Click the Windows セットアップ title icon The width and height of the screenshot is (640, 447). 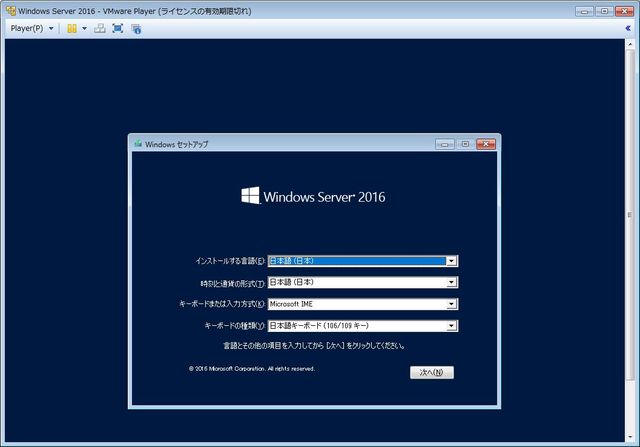pos(138,144)
